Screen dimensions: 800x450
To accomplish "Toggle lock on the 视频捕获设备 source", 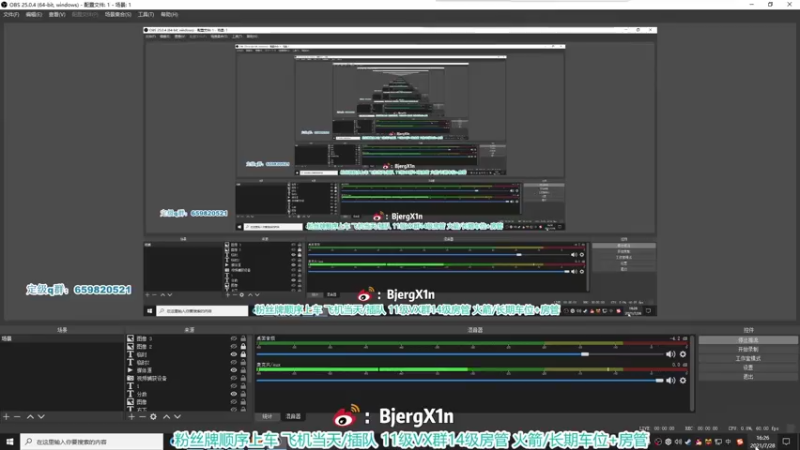I will (x=243, y=378).
